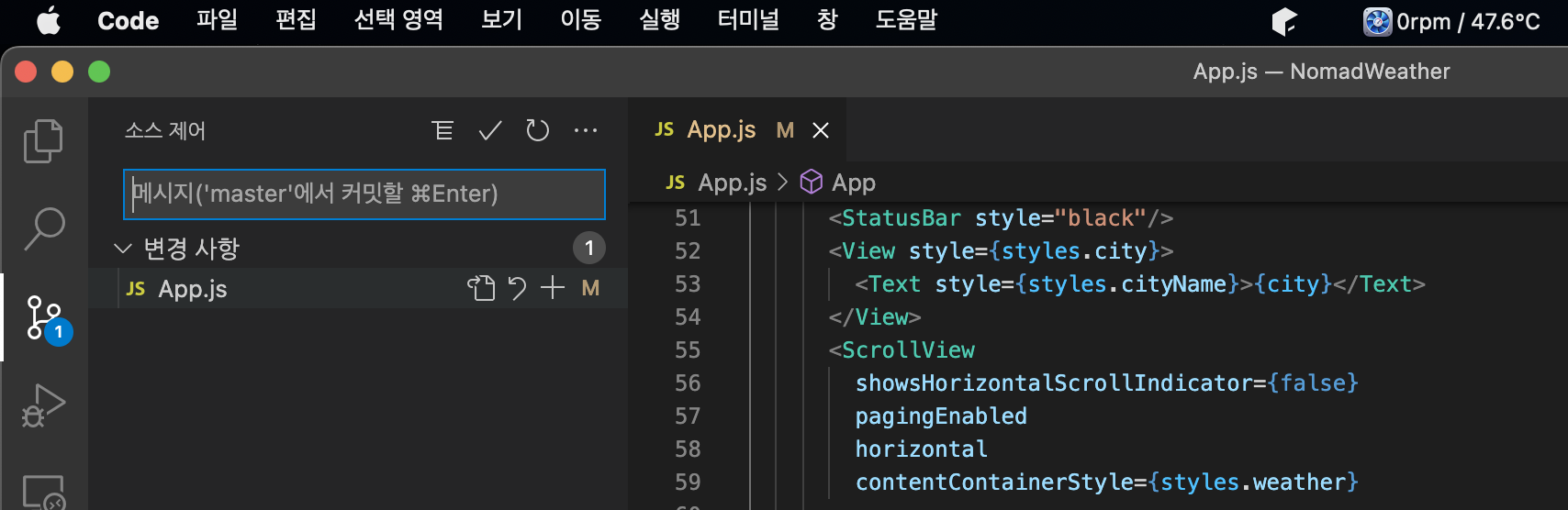
Task: Open source control more actions menu
Action: pos(586,130)
